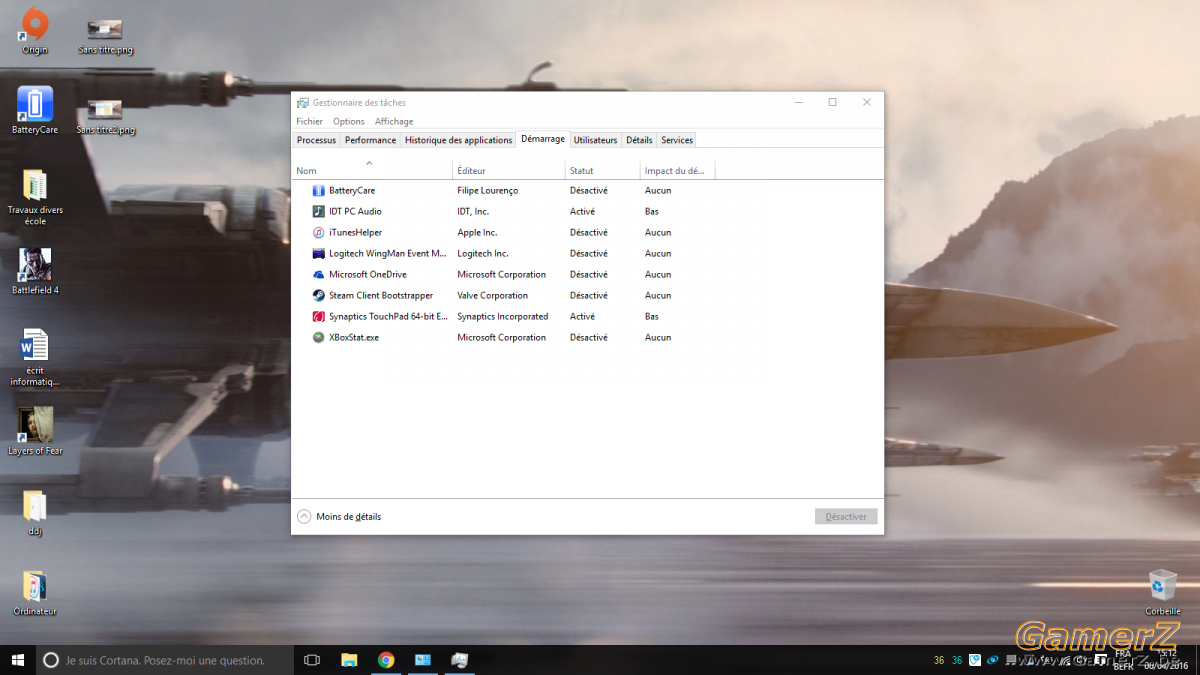Select the Microsoft OneDrive cloud icon

pos(319,274)
